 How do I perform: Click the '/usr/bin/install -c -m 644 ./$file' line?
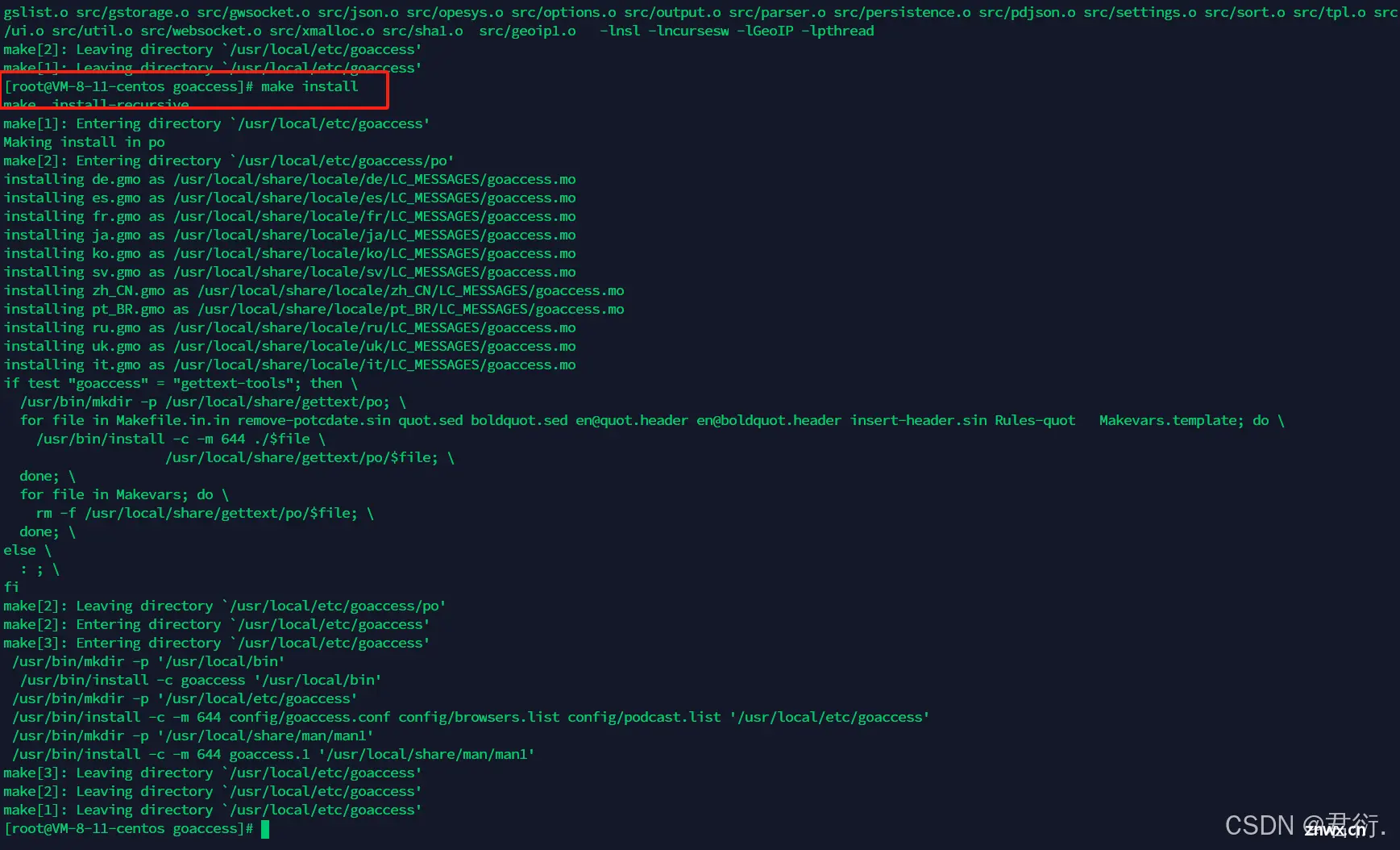click(x=181, y=439)
